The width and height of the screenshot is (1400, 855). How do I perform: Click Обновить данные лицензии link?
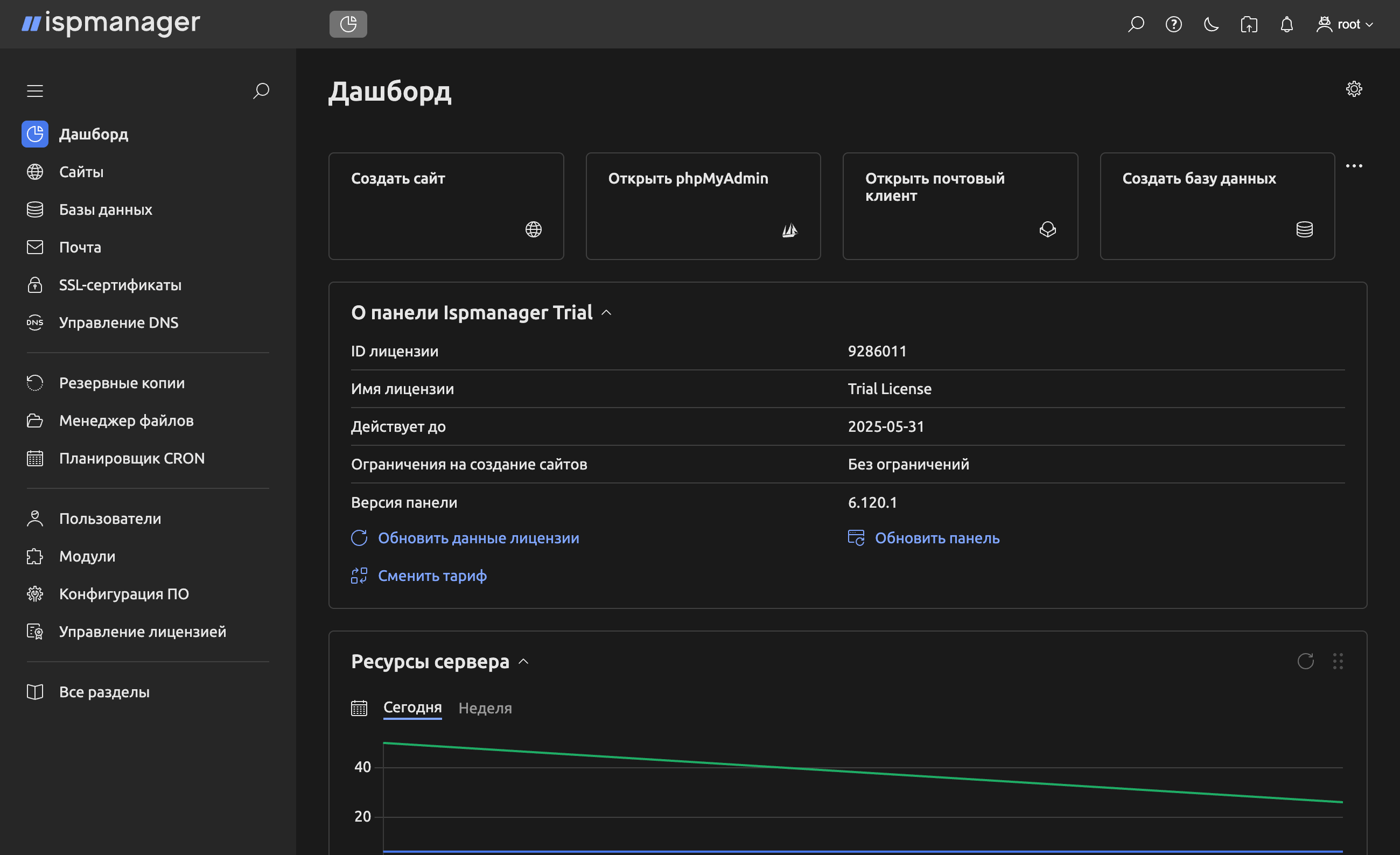(465, 538)
